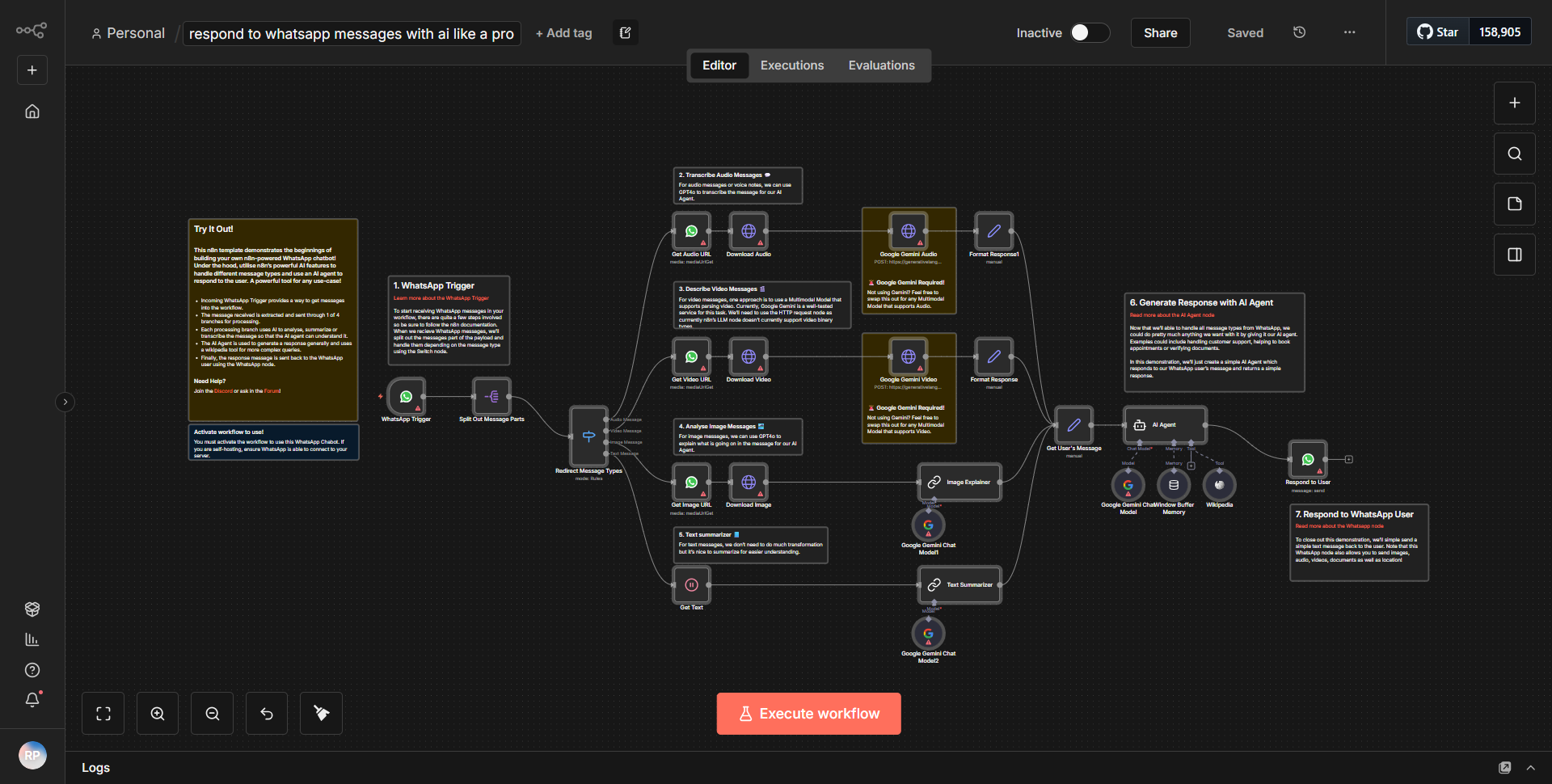Zoom in on the canvas

tap(158, 714)
